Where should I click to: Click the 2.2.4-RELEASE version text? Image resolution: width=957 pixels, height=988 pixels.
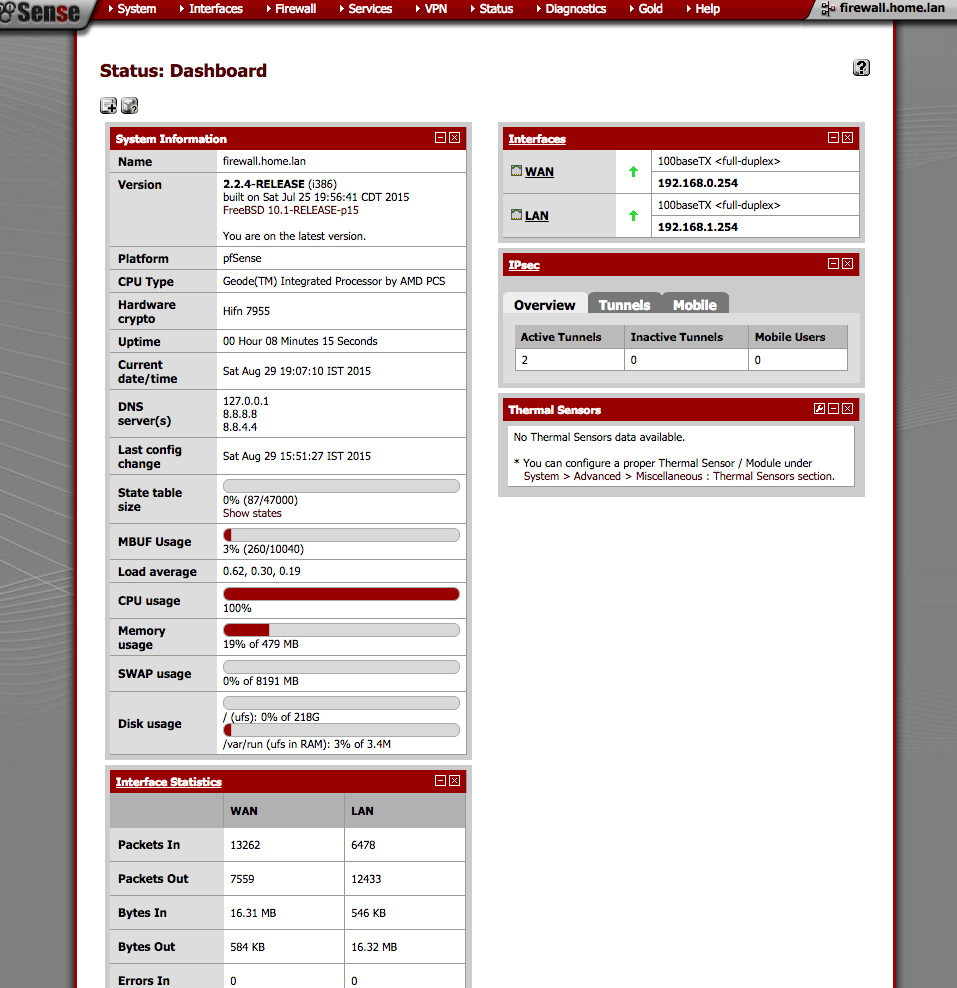[x=264, y=184]
